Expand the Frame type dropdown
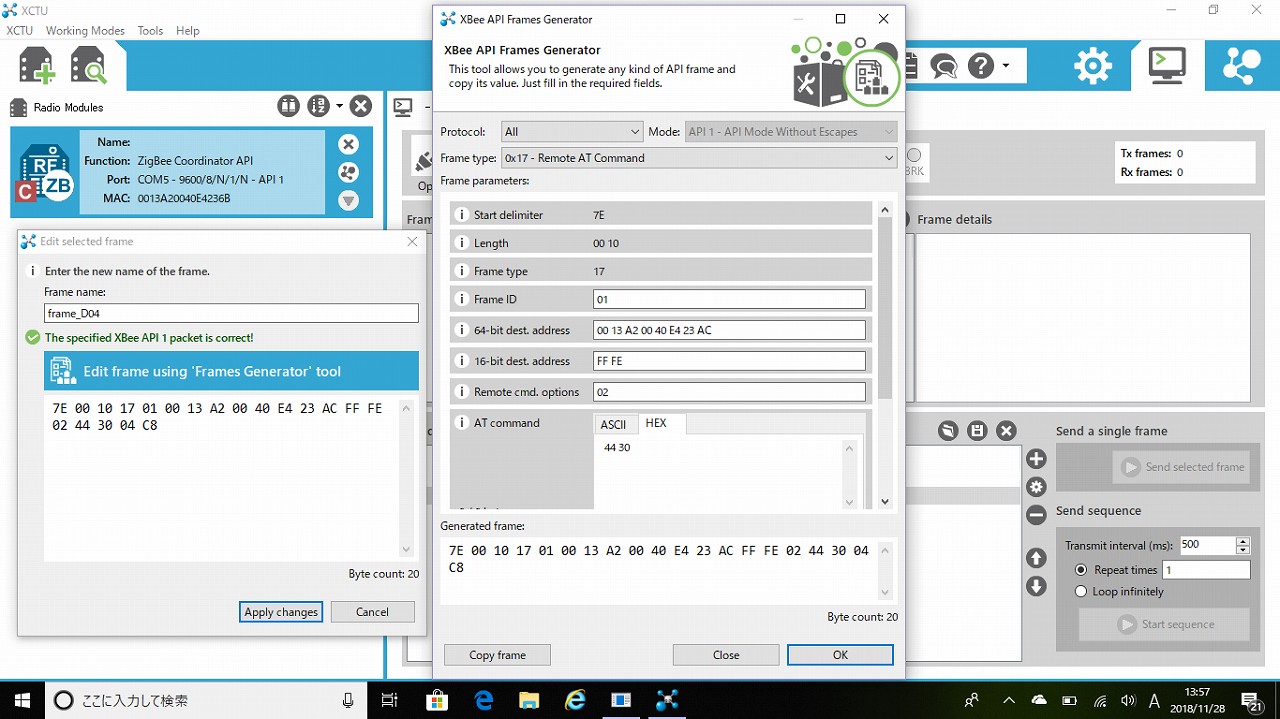1280x719 pixels. (698, 158)
